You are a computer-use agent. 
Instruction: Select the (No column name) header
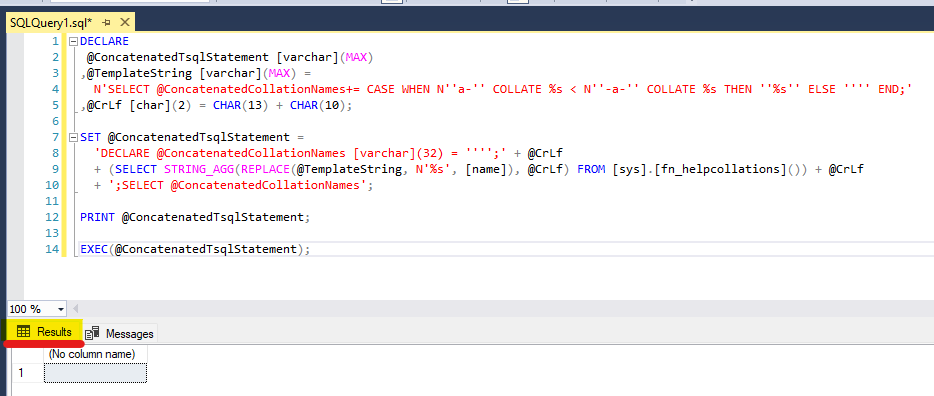[95, 354]
